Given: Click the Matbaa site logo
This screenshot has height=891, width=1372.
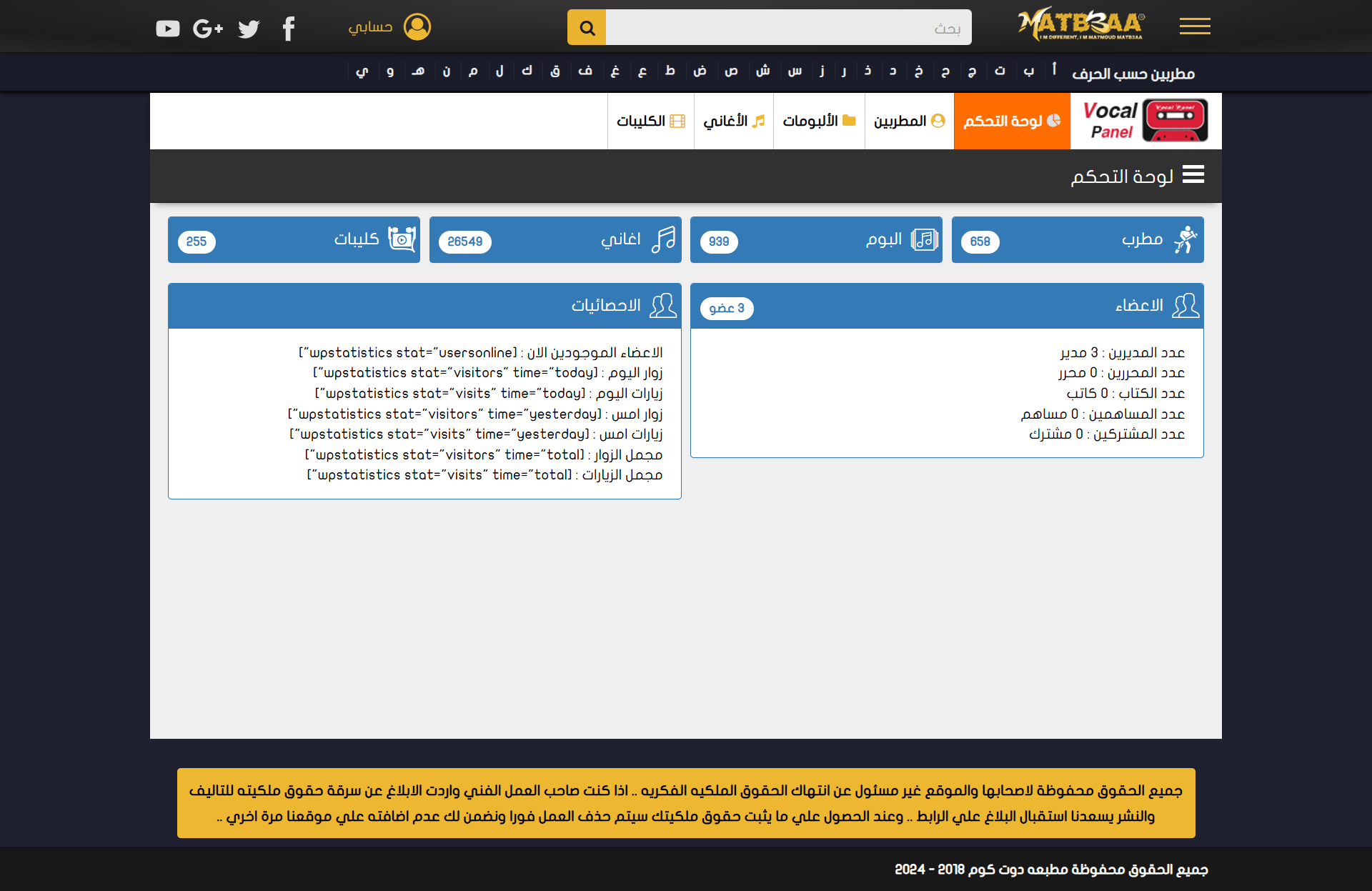Looking at the screenshot, I should pyautogui.click(x=1080, y=24).
